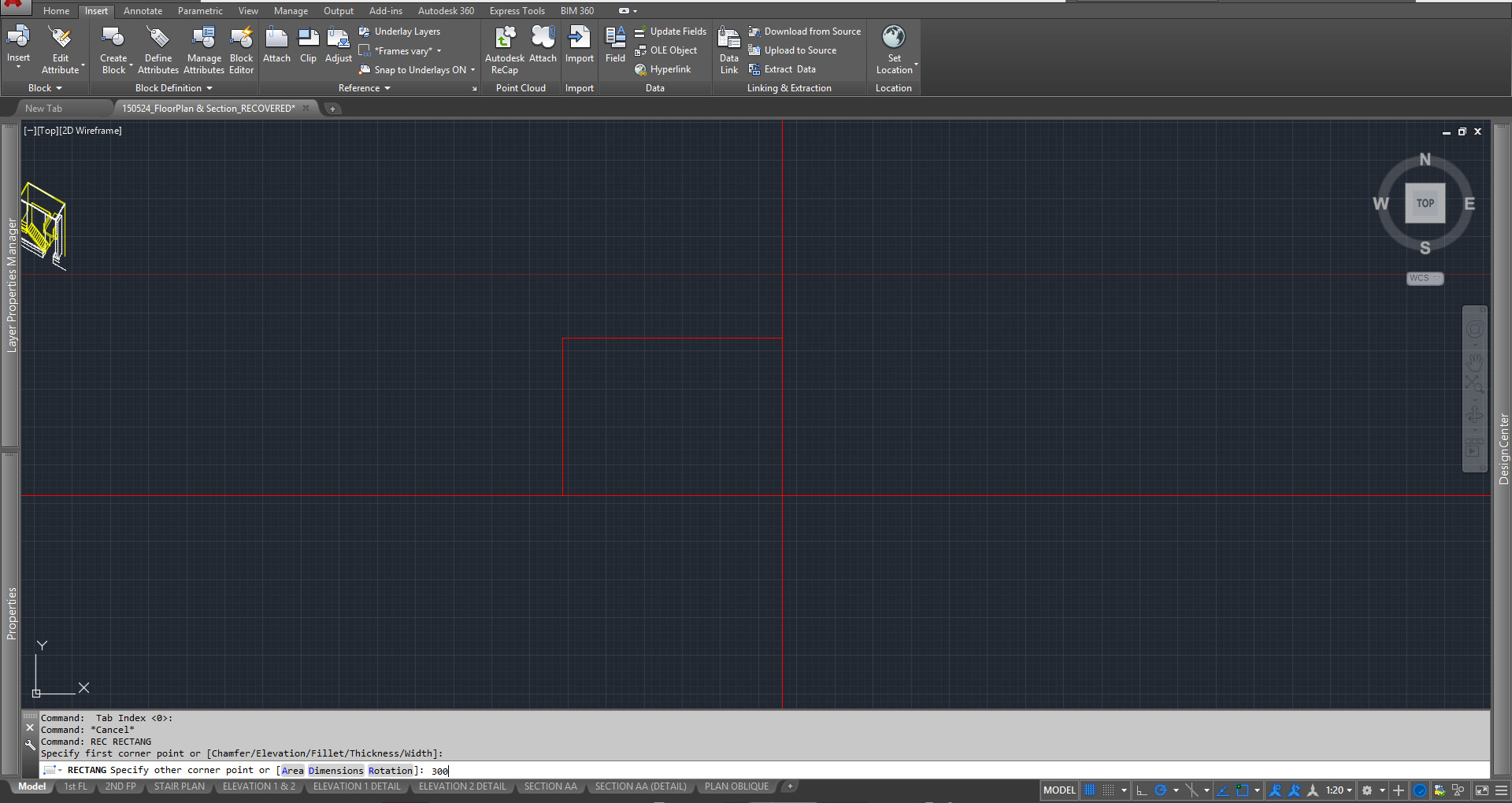Click Update Fields in the Data panel
The image size is (1512, 803).
pyautogui.click(x=671, y=31)
